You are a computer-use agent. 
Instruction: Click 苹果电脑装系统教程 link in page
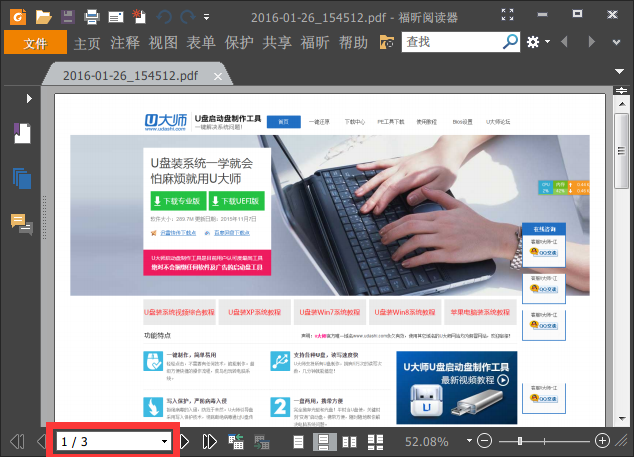pyautogui.click(x=480, y=312)
